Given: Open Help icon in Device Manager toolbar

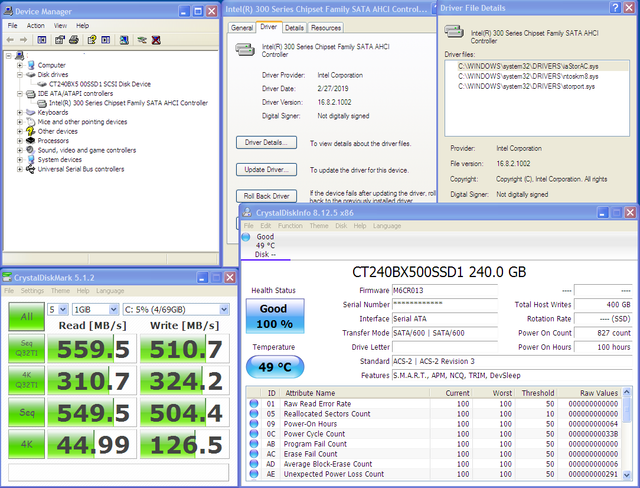Looking at the screenshot, I should 92,40.
